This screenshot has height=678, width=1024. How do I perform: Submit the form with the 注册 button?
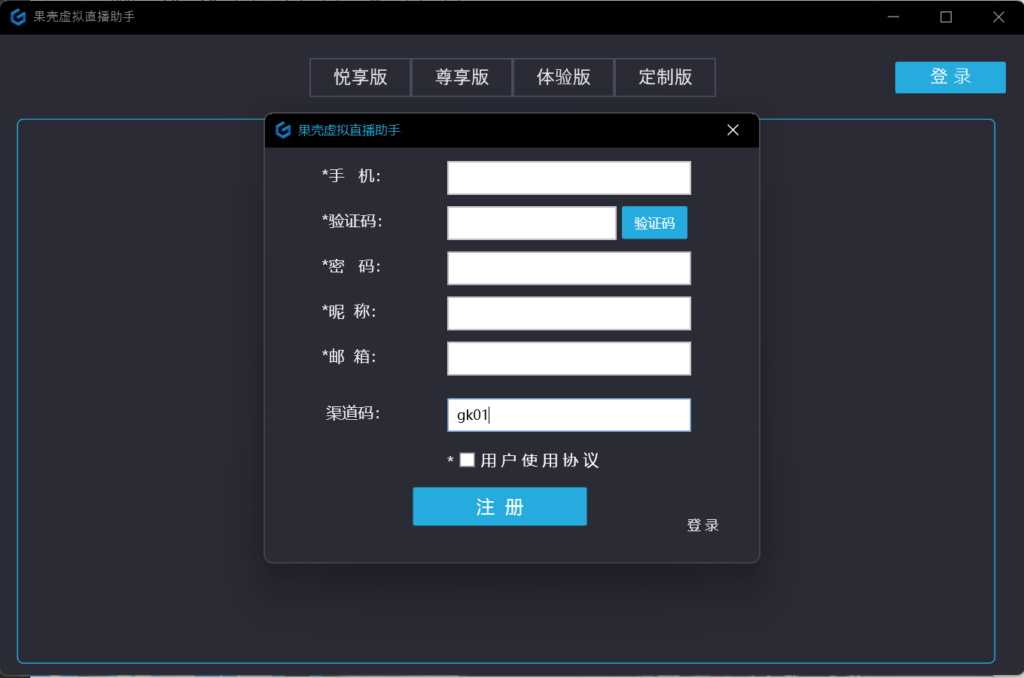pyautogui.click(x=499, y=507)
